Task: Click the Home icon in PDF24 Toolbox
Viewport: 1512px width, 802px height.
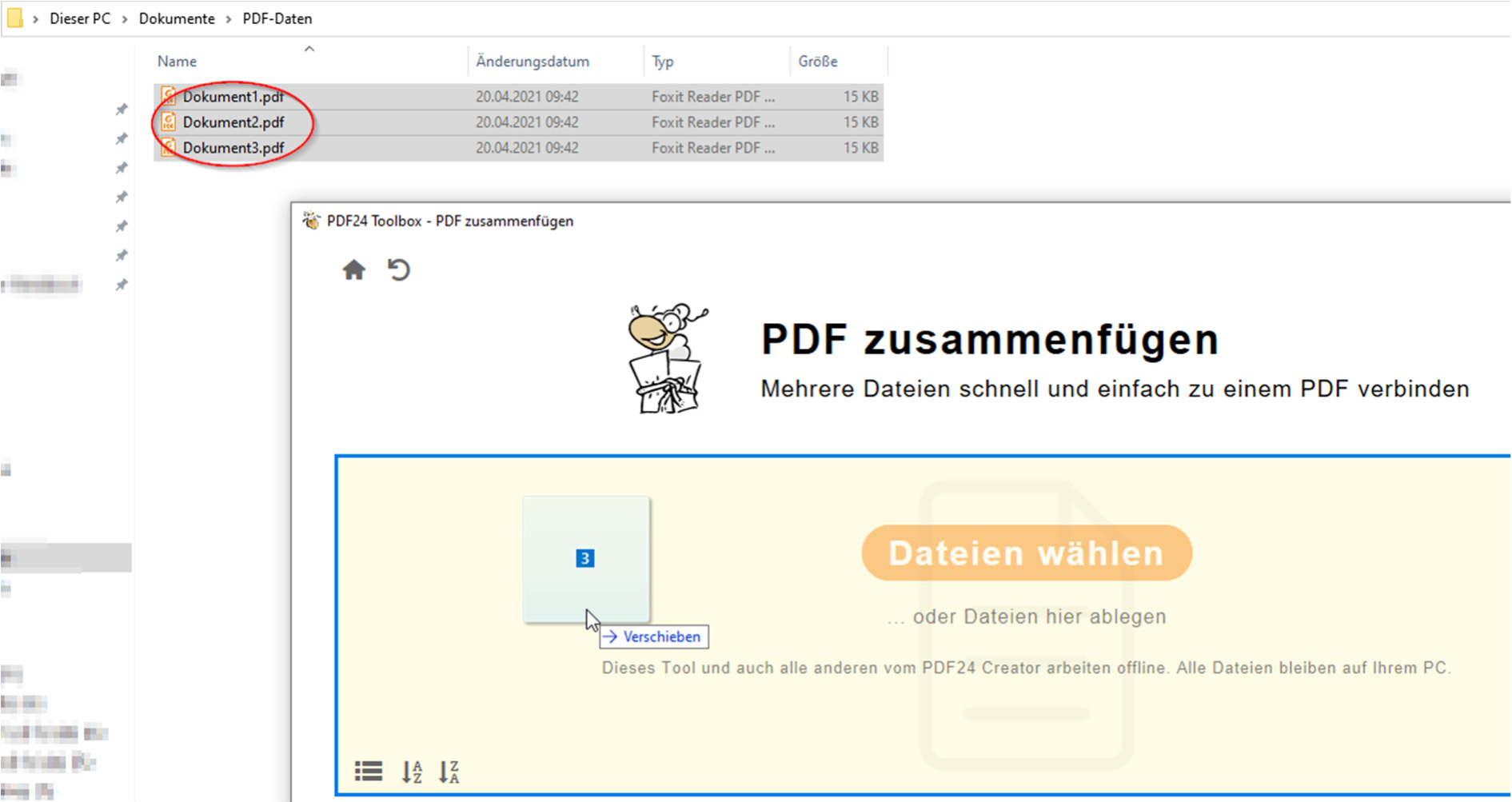Action: (x=354, y=270)
